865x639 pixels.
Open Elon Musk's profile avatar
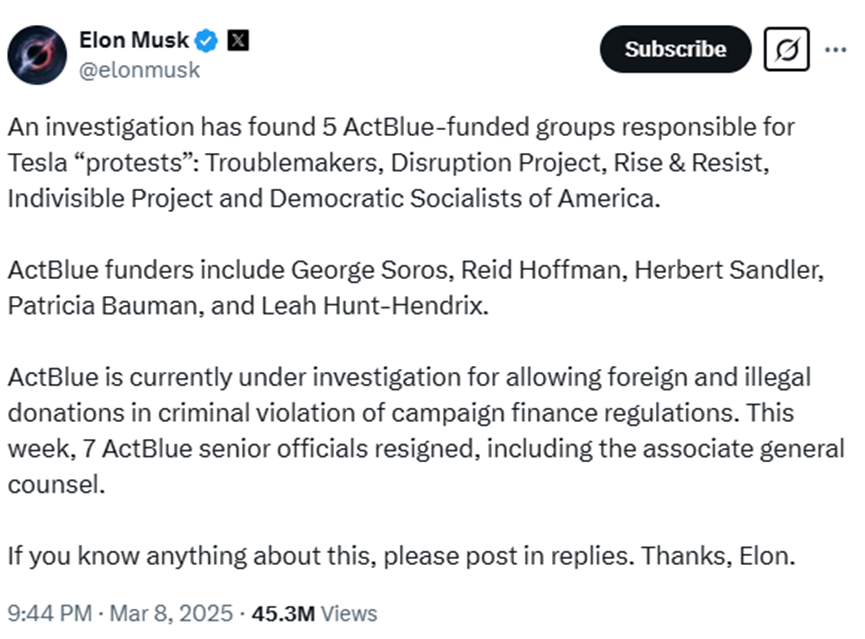pyautogui.click(x=37, y=54)
